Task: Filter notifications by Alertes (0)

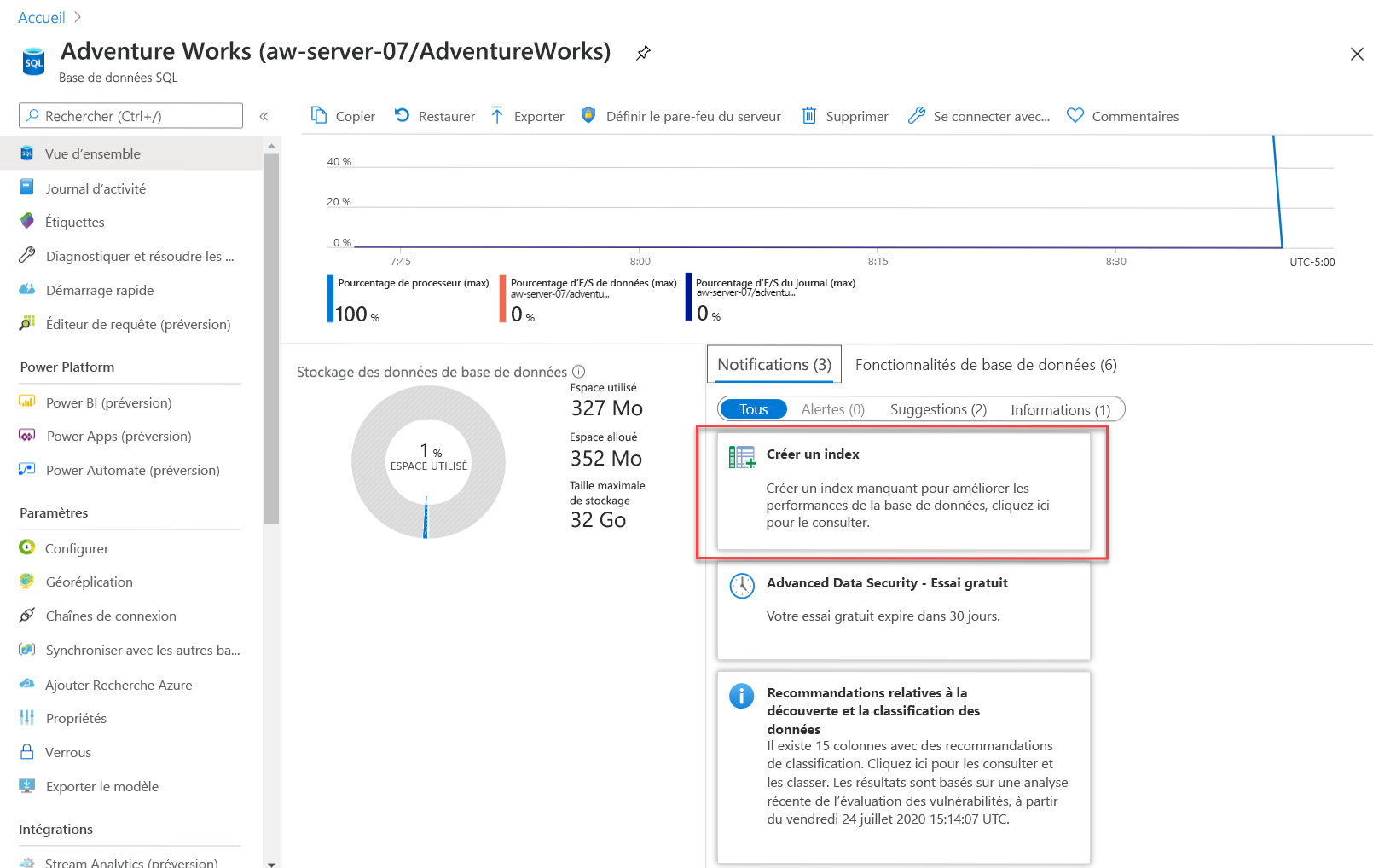Action: [x=833, y=409]
